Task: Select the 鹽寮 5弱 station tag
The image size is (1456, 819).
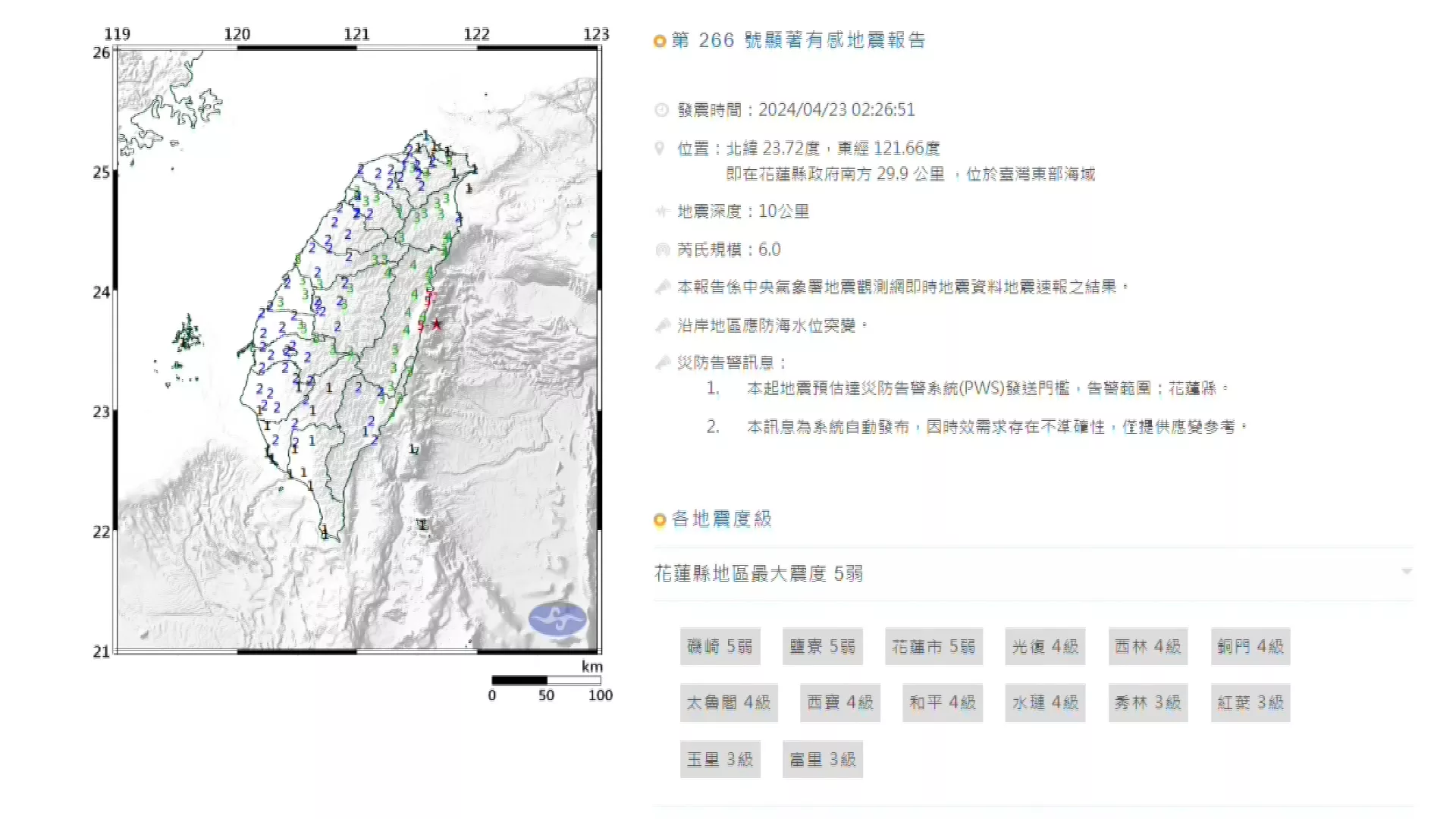Action: pyautogui.click(x=823, y=647)
